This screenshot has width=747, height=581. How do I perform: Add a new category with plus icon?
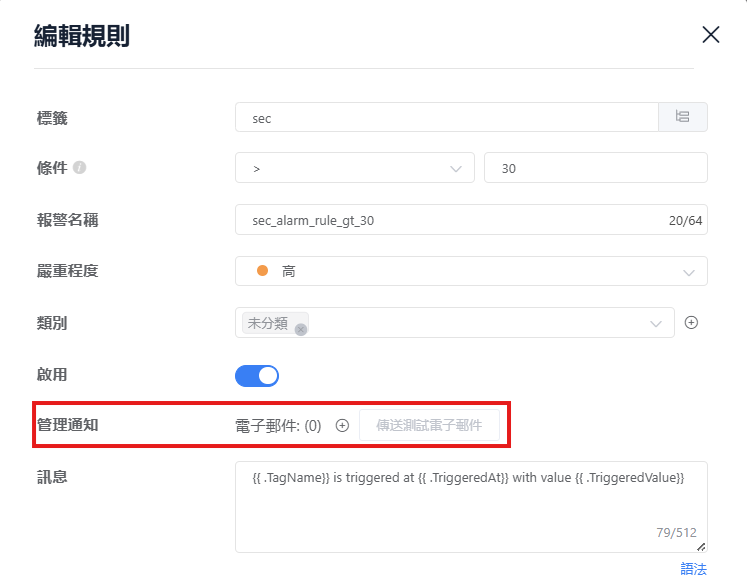point(690,323)
